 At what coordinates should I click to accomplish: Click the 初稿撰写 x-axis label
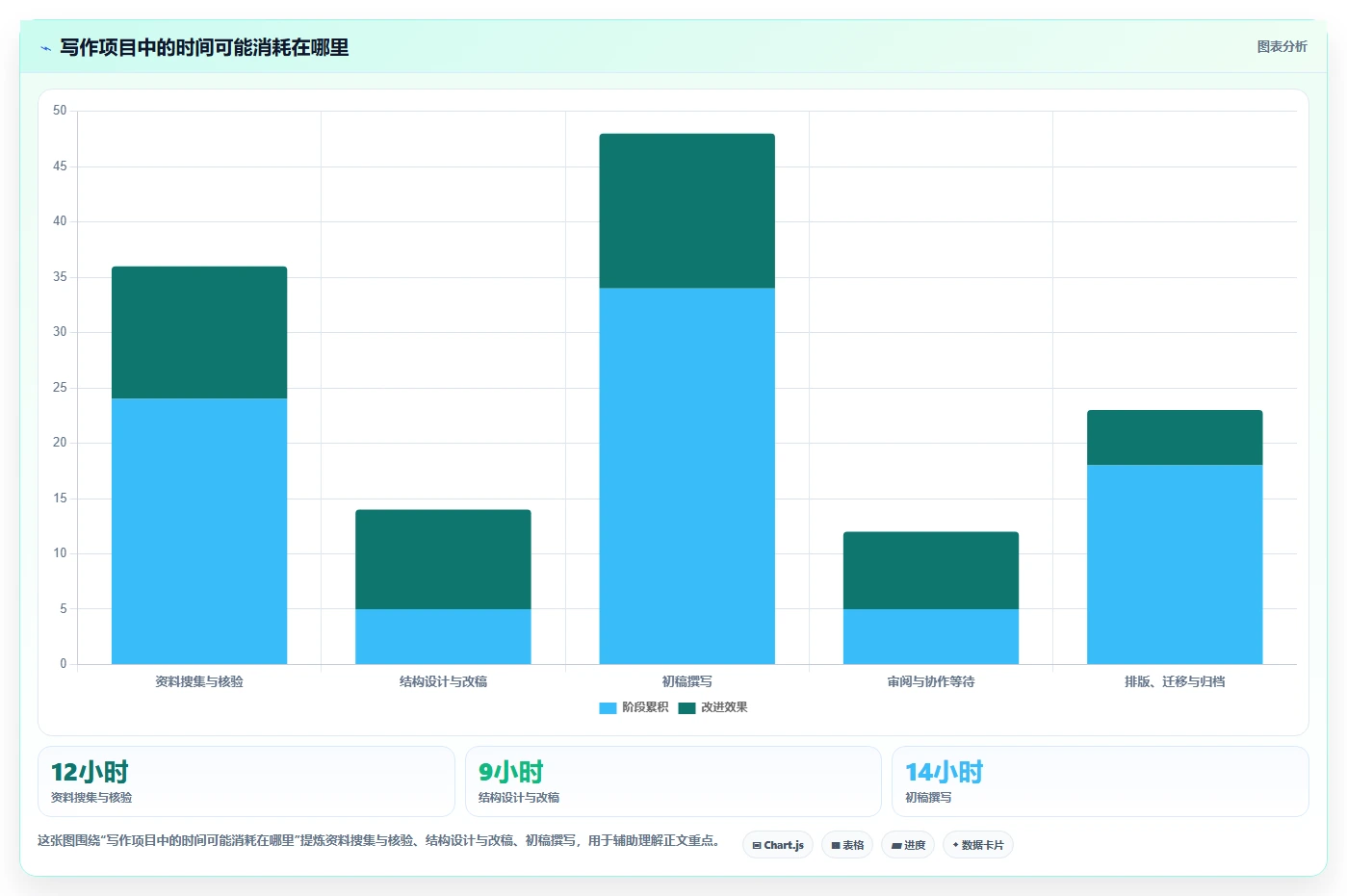(686, 681)
